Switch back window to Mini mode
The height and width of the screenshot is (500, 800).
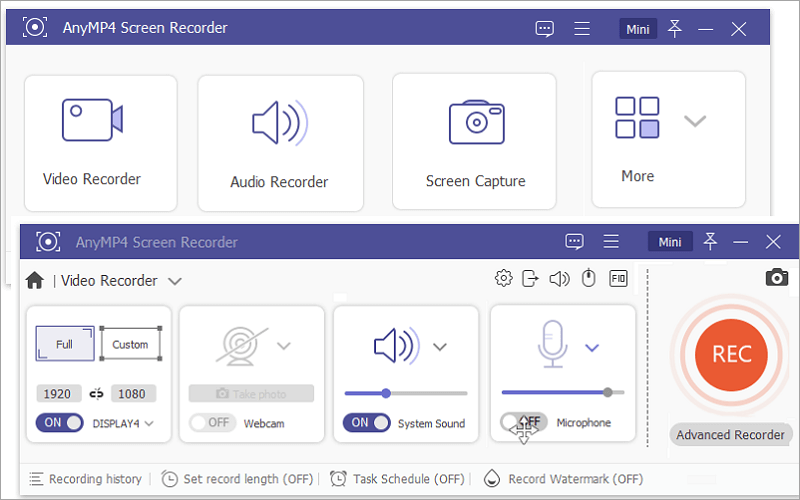(638, 29)
